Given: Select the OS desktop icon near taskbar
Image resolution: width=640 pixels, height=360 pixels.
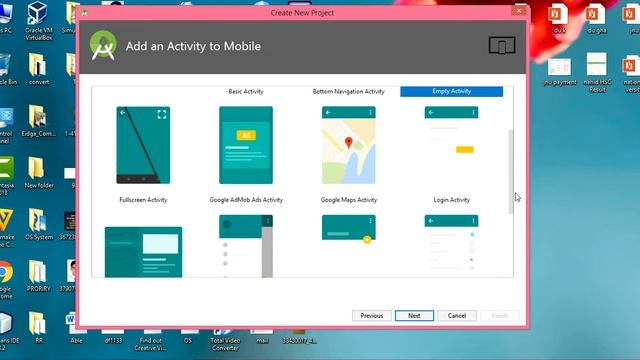Looking at the screenshot, I should (188, 337).
